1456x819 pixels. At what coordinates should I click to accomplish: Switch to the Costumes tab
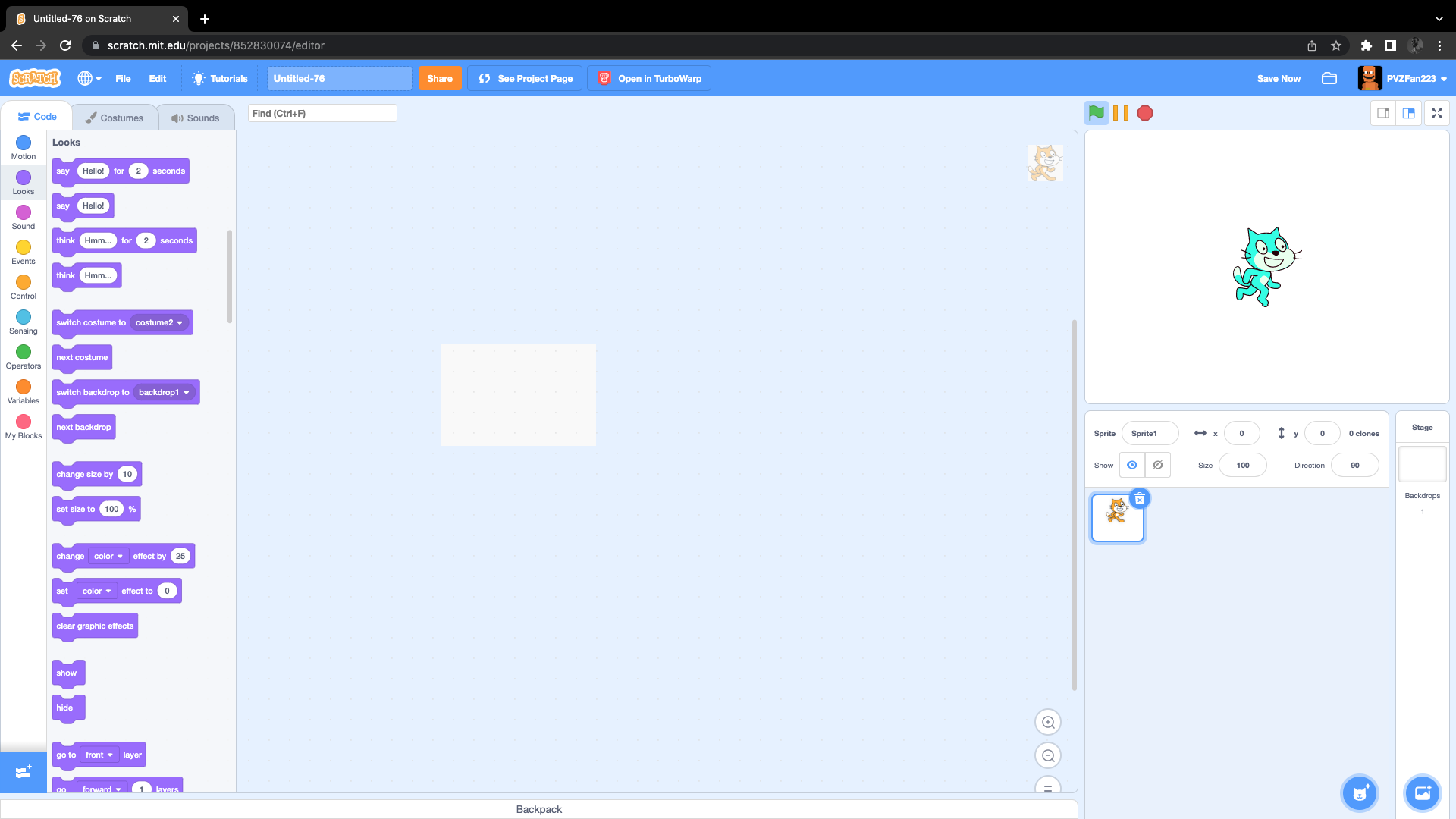click(x=115, y=118)
